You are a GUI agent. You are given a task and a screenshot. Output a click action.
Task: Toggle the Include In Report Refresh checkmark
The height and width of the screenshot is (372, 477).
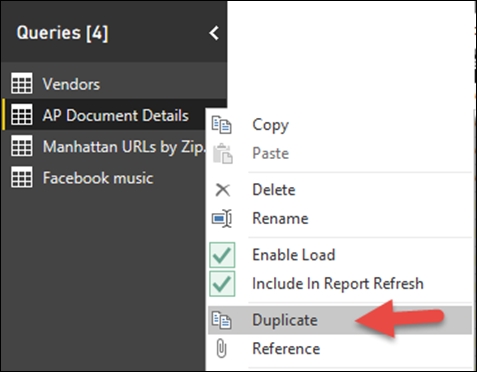click(x=222, y=284)
